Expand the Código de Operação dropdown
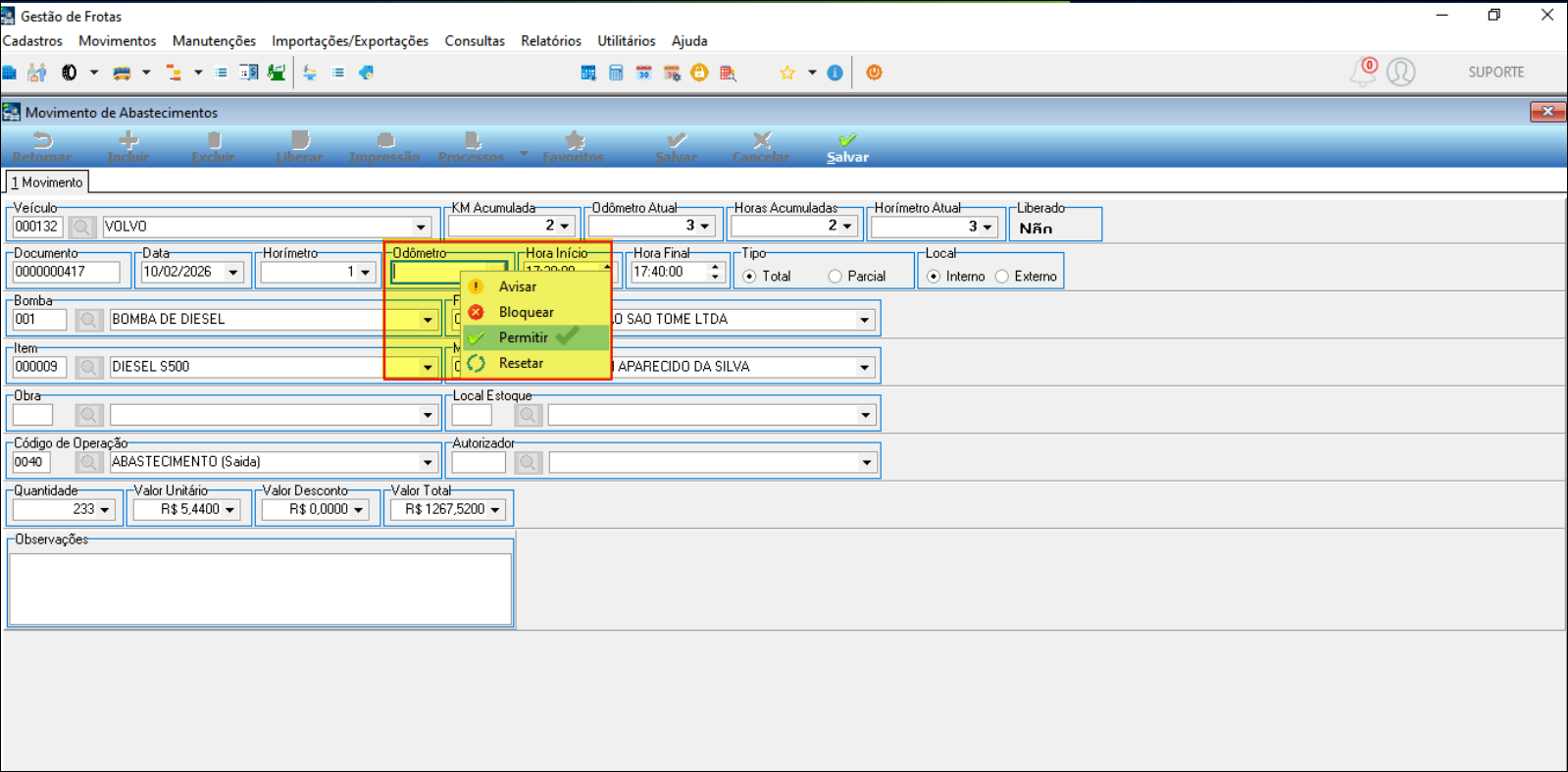Viewport: 1568px width, 772px height. 428,462
